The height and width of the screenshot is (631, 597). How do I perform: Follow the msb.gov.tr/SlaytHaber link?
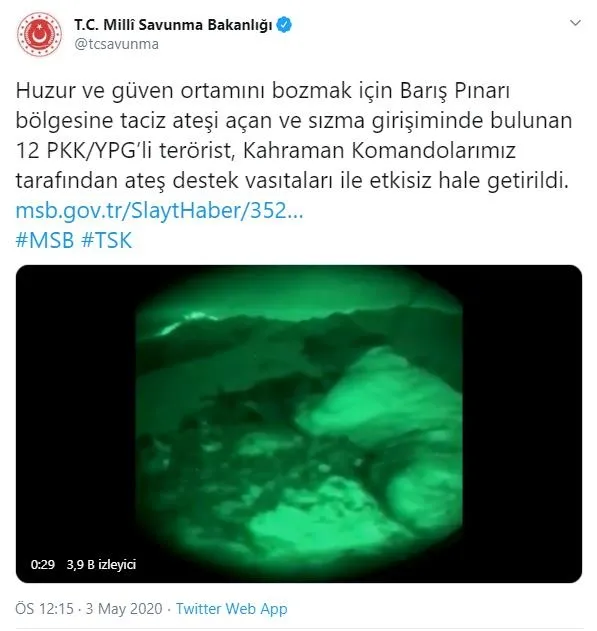[x=159, y=210]
